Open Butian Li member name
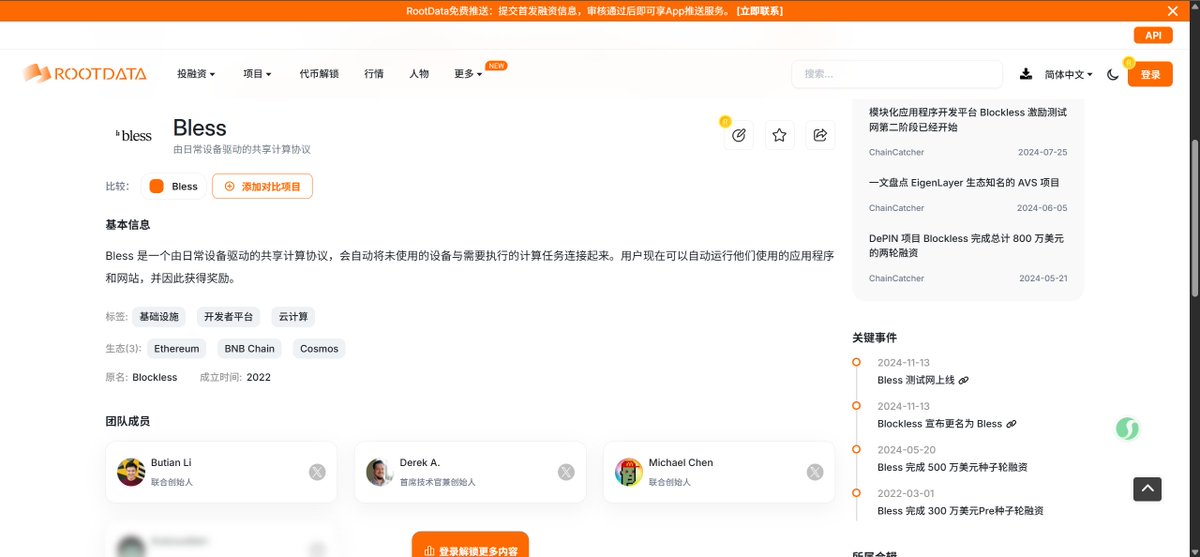The height and width of the screenshot is (557, 1200). pos(171,463)
